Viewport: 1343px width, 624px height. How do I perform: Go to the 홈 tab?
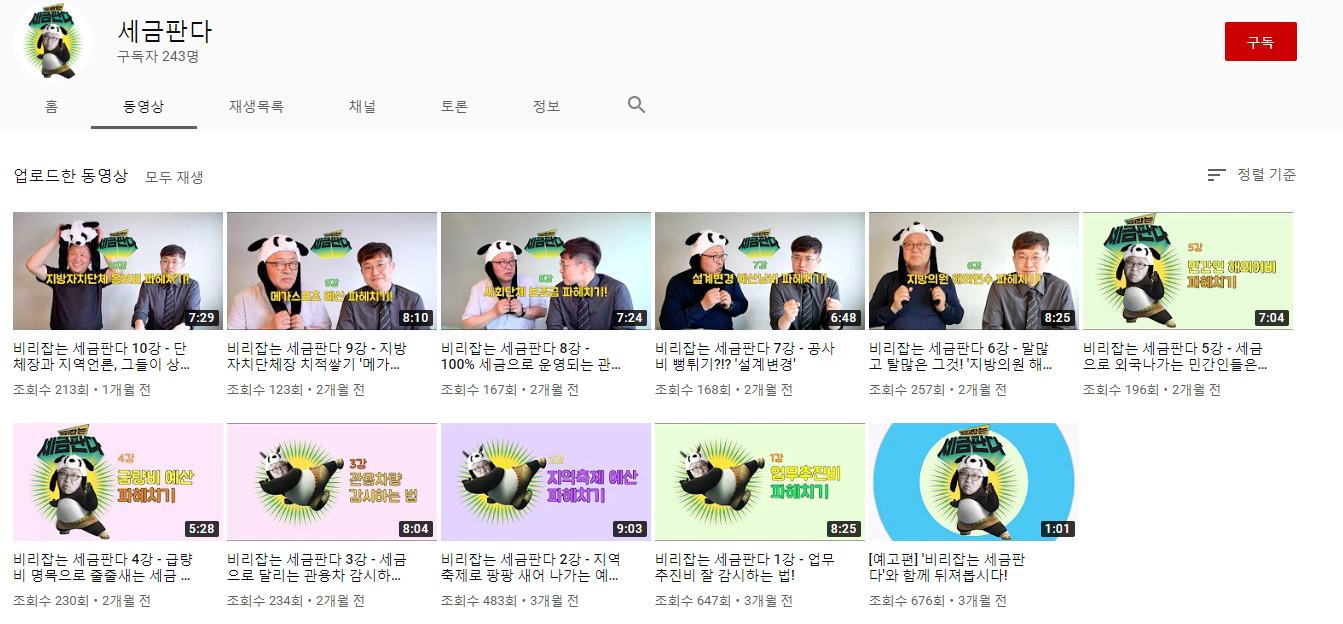(x=51, y=106)
